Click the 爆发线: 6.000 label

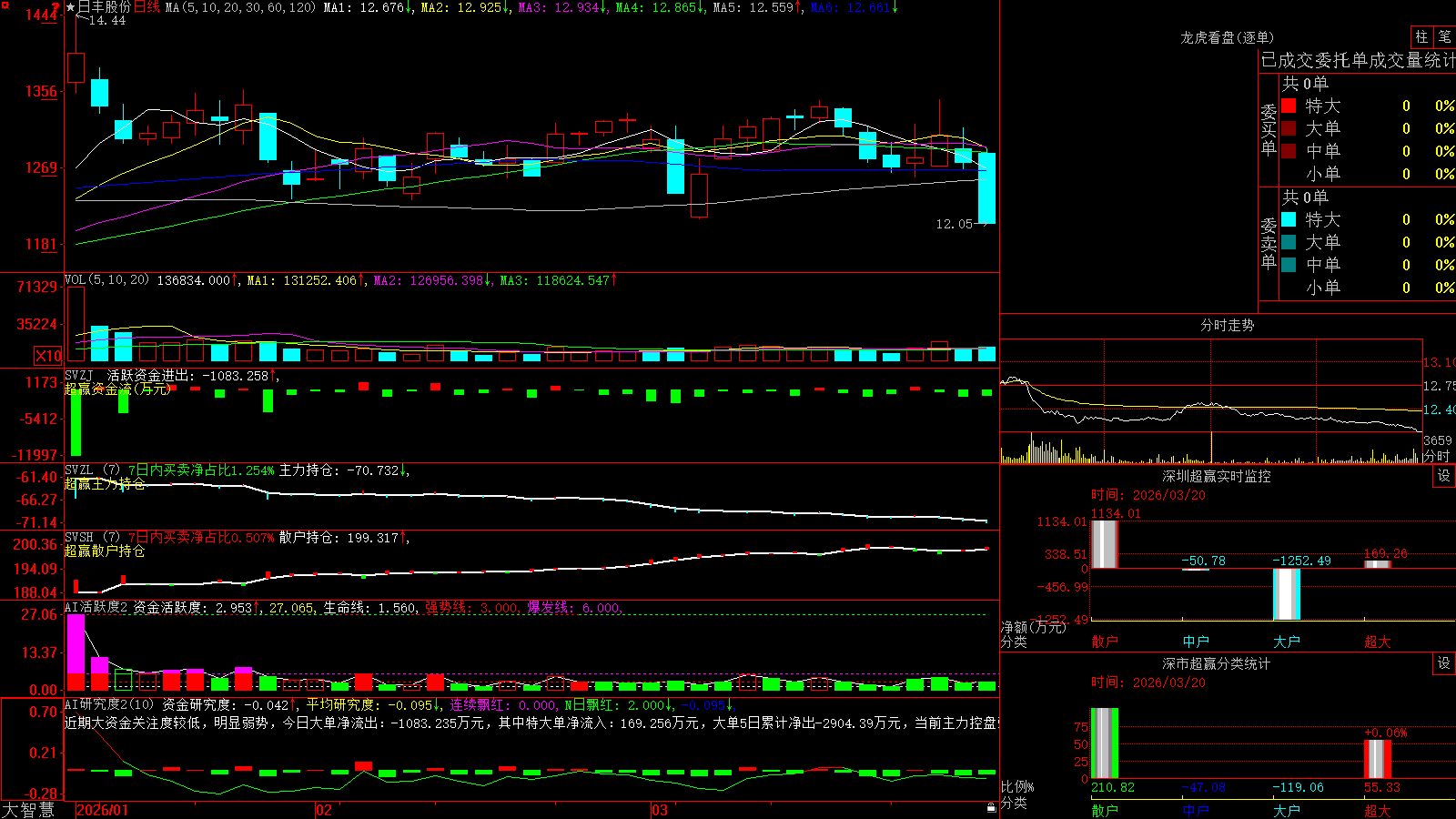(x=573, y=608)
